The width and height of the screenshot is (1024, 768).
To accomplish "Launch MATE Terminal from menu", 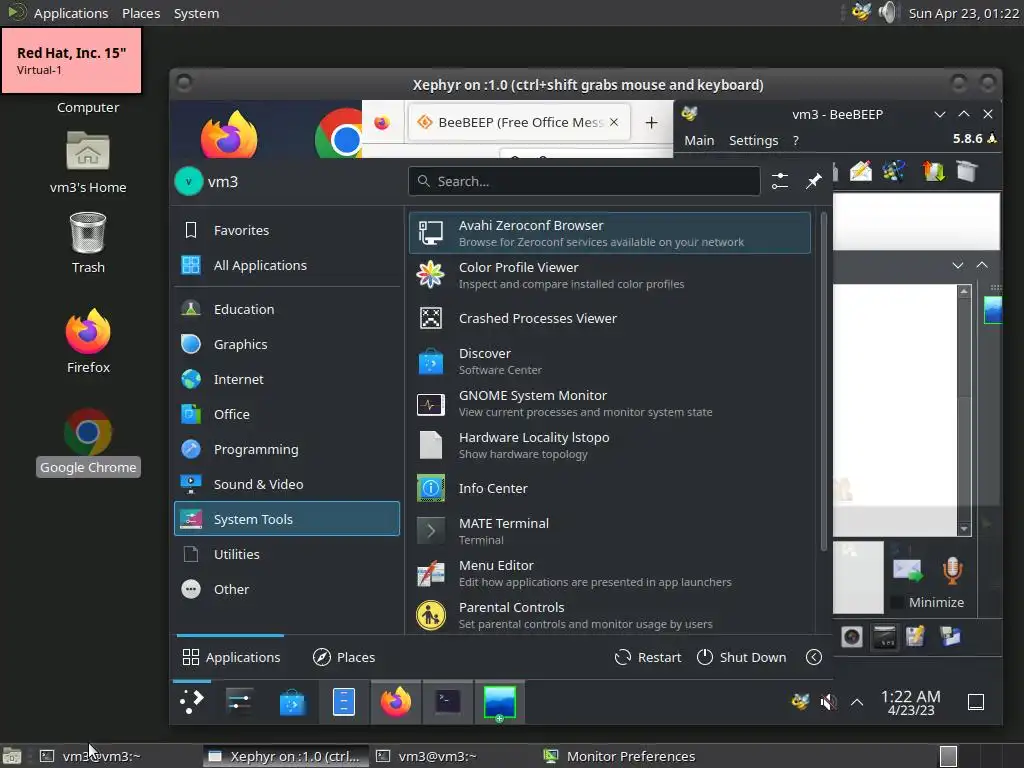I will (609, 531).
